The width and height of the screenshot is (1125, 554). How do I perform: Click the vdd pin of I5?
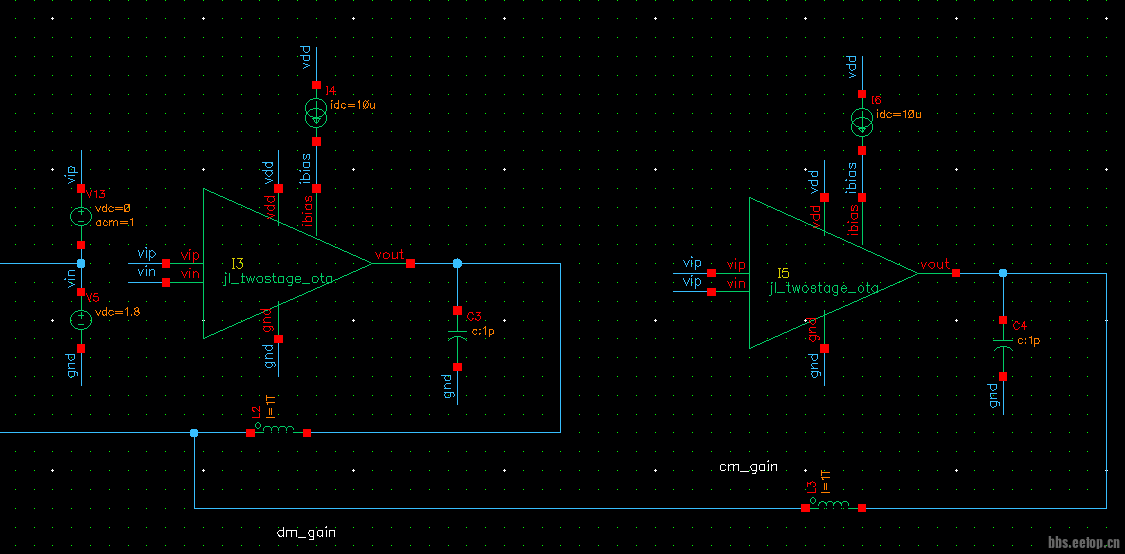824,197
